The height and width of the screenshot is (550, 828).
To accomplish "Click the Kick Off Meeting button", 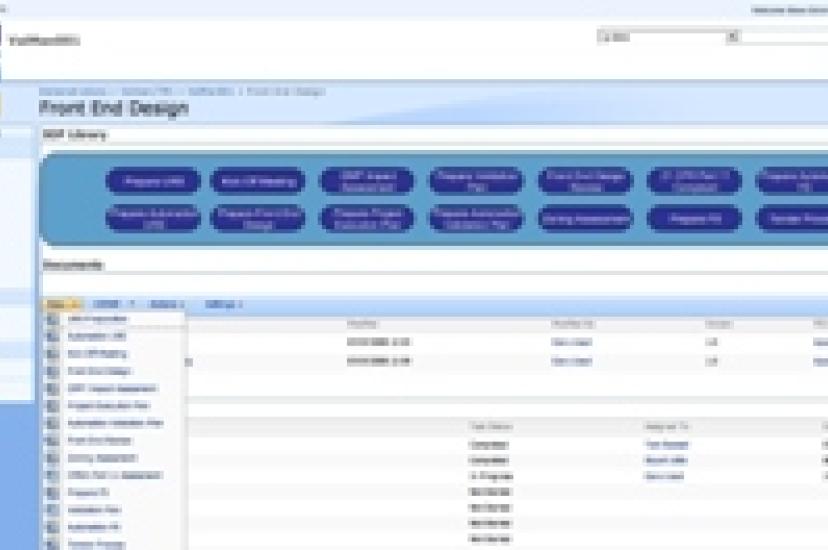I will (258, 181).
